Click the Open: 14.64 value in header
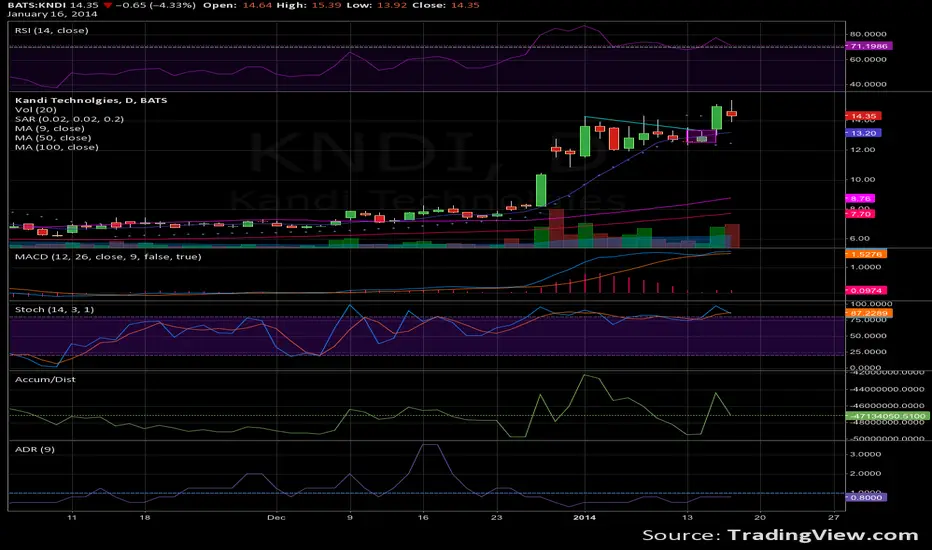 (238, 5)
